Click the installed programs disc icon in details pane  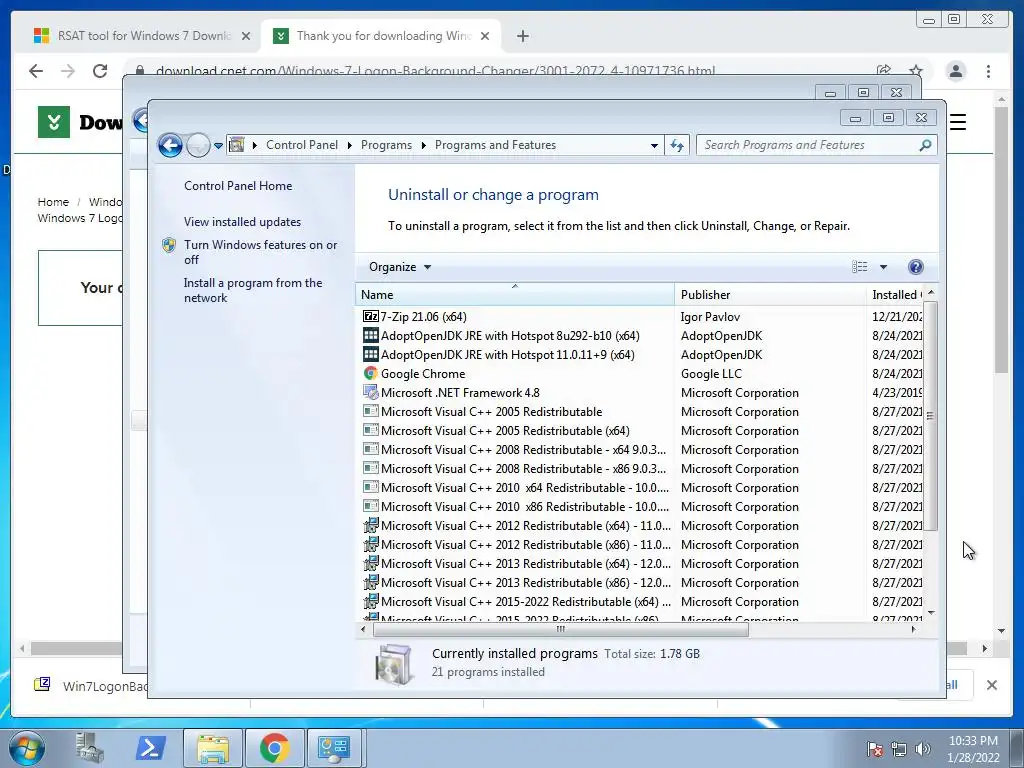(x=394, y=665)
